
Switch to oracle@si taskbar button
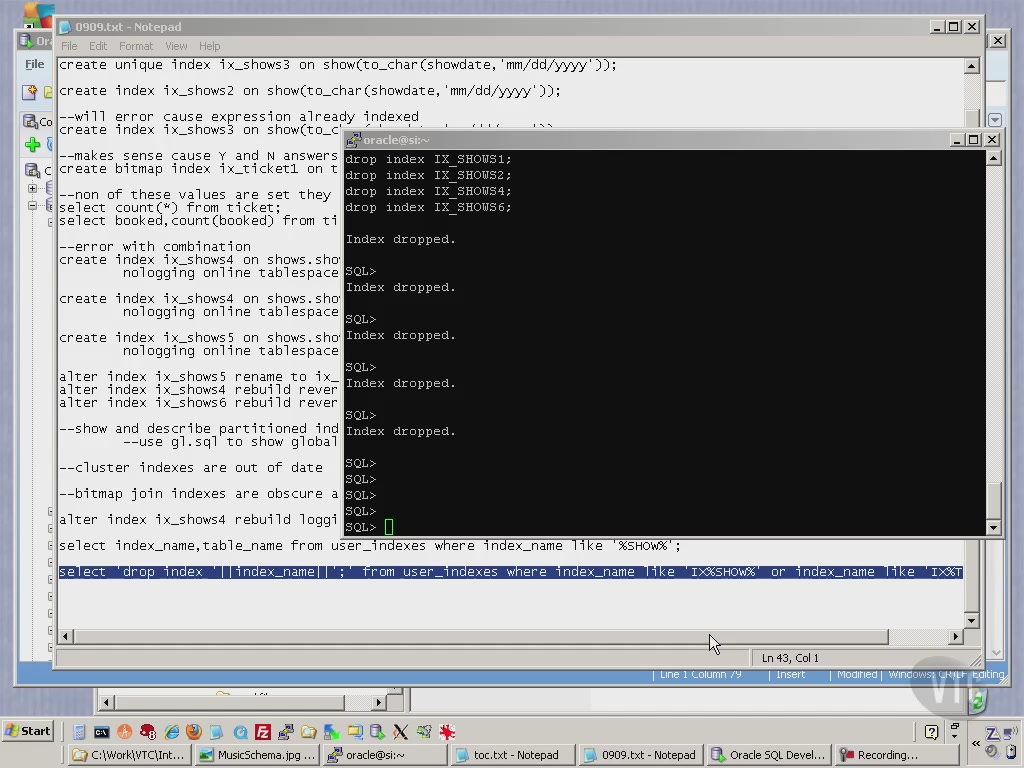click(x=385, y=754)
